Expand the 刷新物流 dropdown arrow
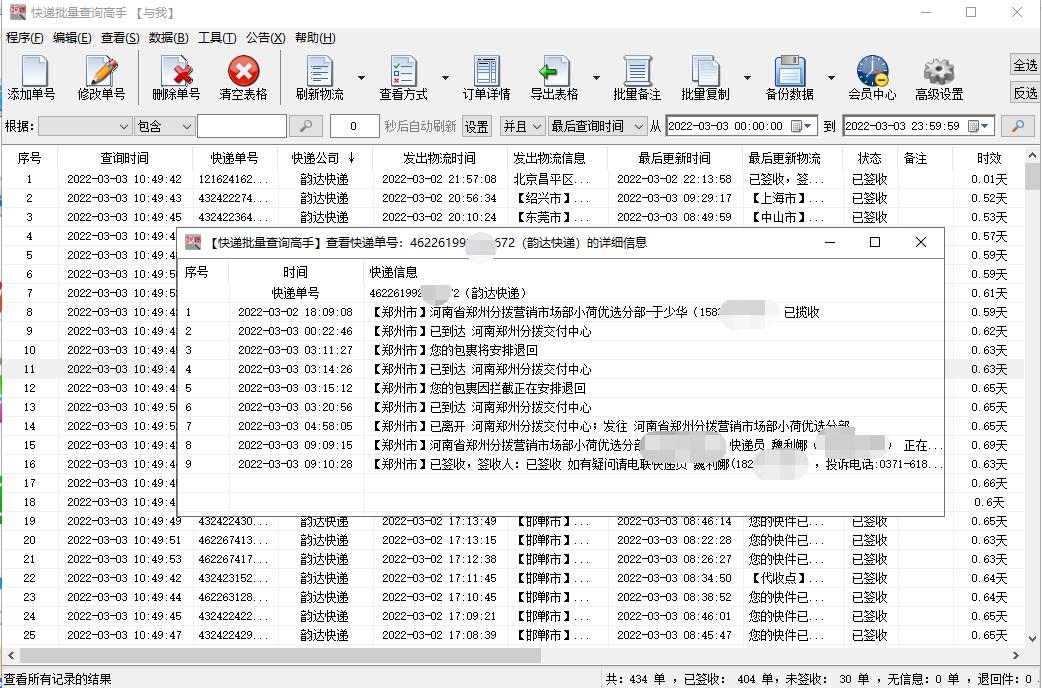The height and width of the screenshot is (688, 1042). click(362, 78)
